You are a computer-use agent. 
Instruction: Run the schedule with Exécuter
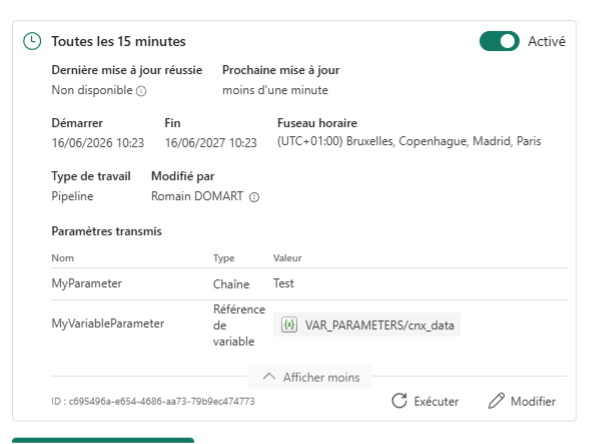click(x=425, y=401)
